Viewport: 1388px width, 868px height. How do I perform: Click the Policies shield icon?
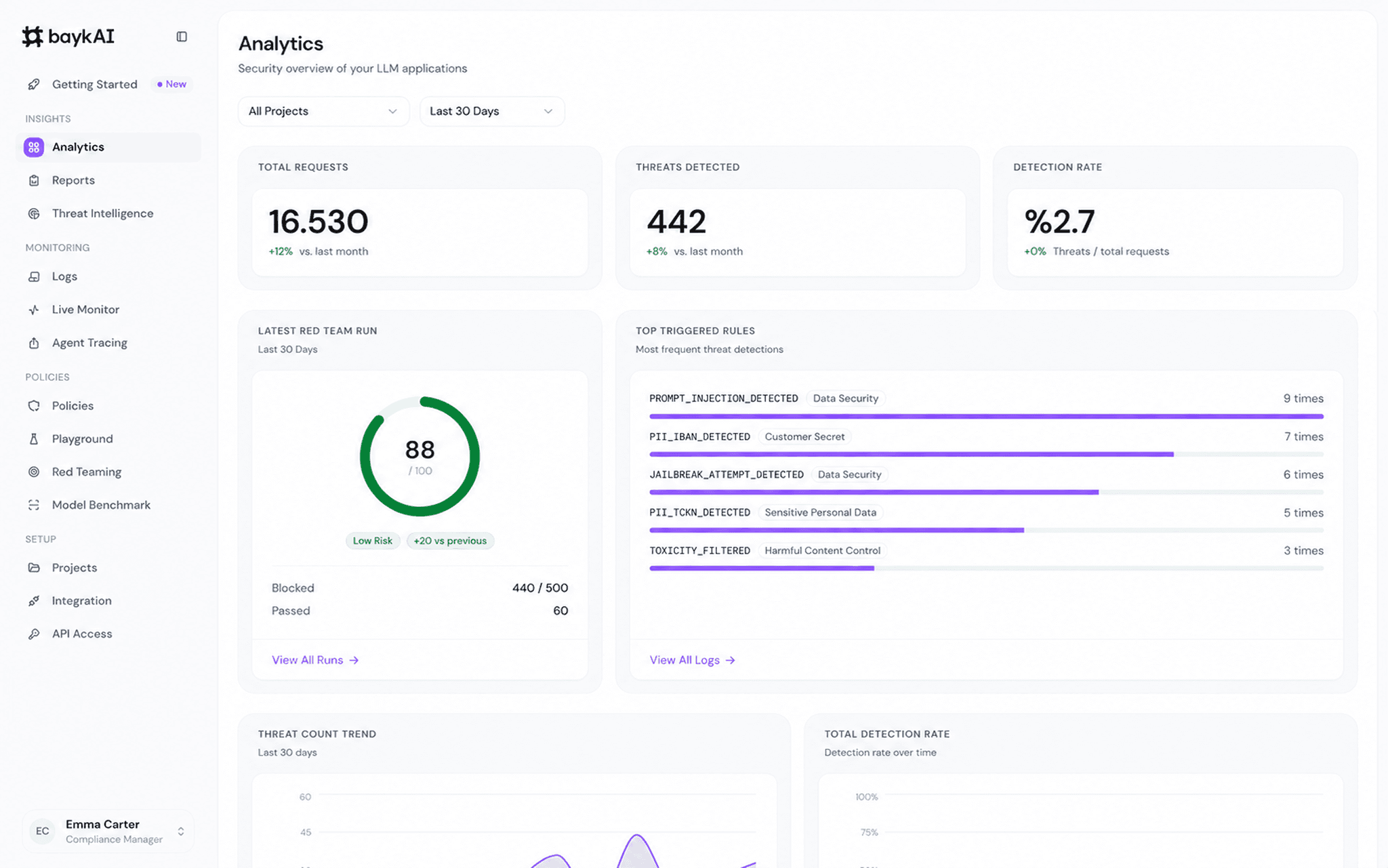(x=34, y=406)
